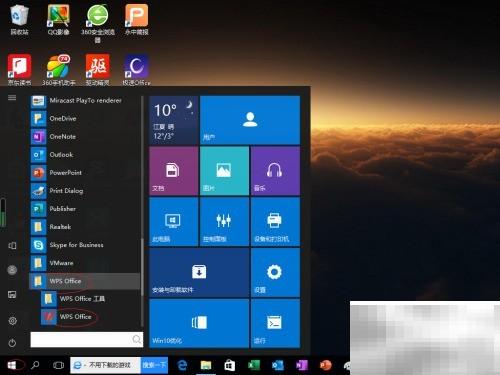Open the WPS Office 工具 subfolder
This screenshot has height=375, width=500.
(90, 299)
